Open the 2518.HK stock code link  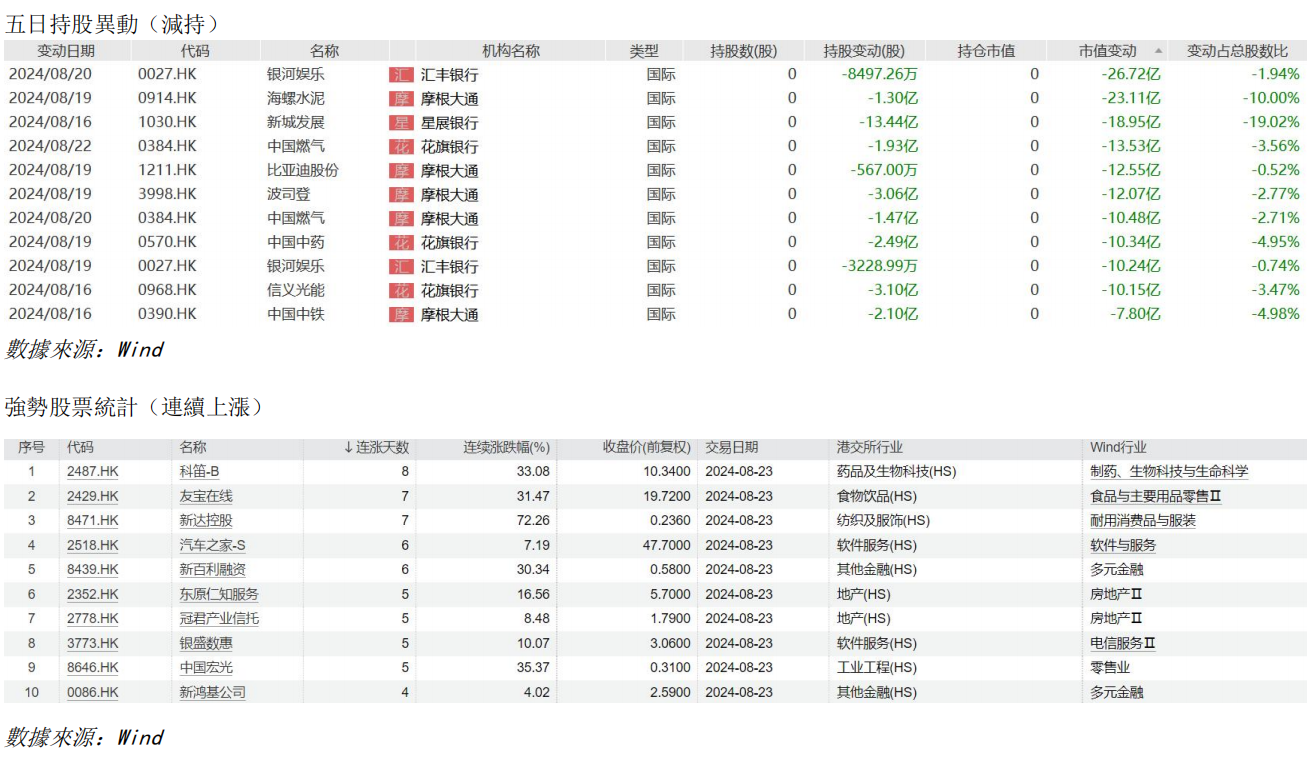(92, 545)
